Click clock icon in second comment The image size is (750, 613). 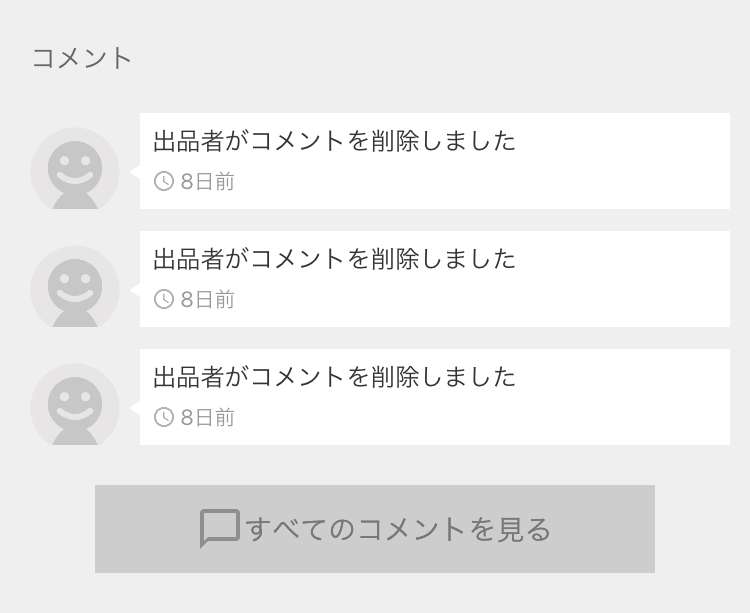pos(164,299)
